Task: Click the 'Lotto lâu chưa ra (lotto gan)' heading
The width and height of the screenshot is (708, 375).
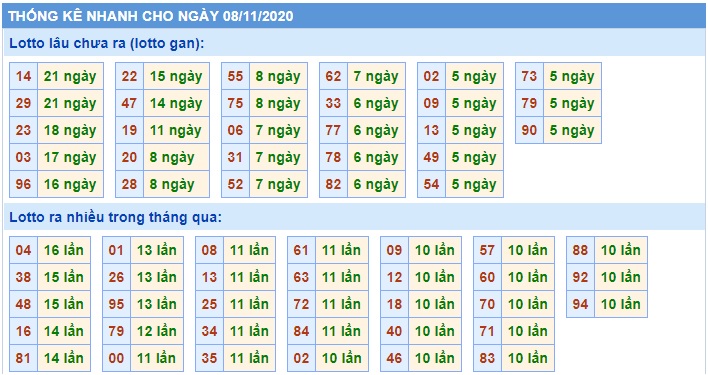Action: (x=107, y=43)
